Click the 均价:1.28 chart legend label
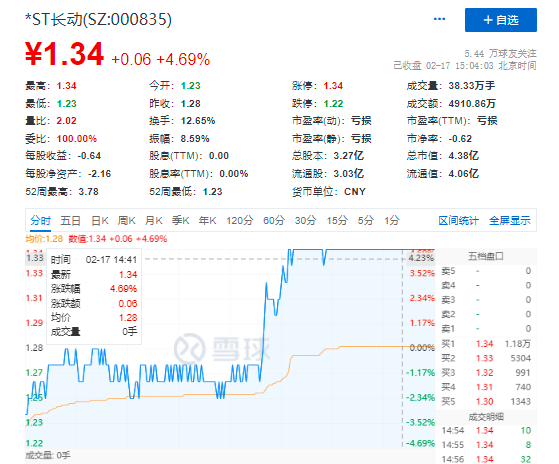This screenshot has width=559, height=464. tap(44, 239)
